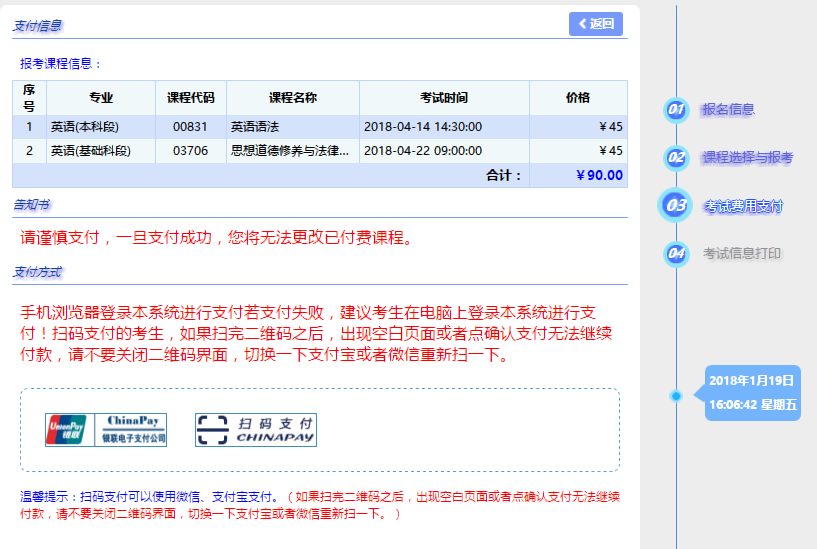817x549 pixels.
Task: Choose 扫码支付 CHINAPAY scan payment option
Action: pos(255,430)
